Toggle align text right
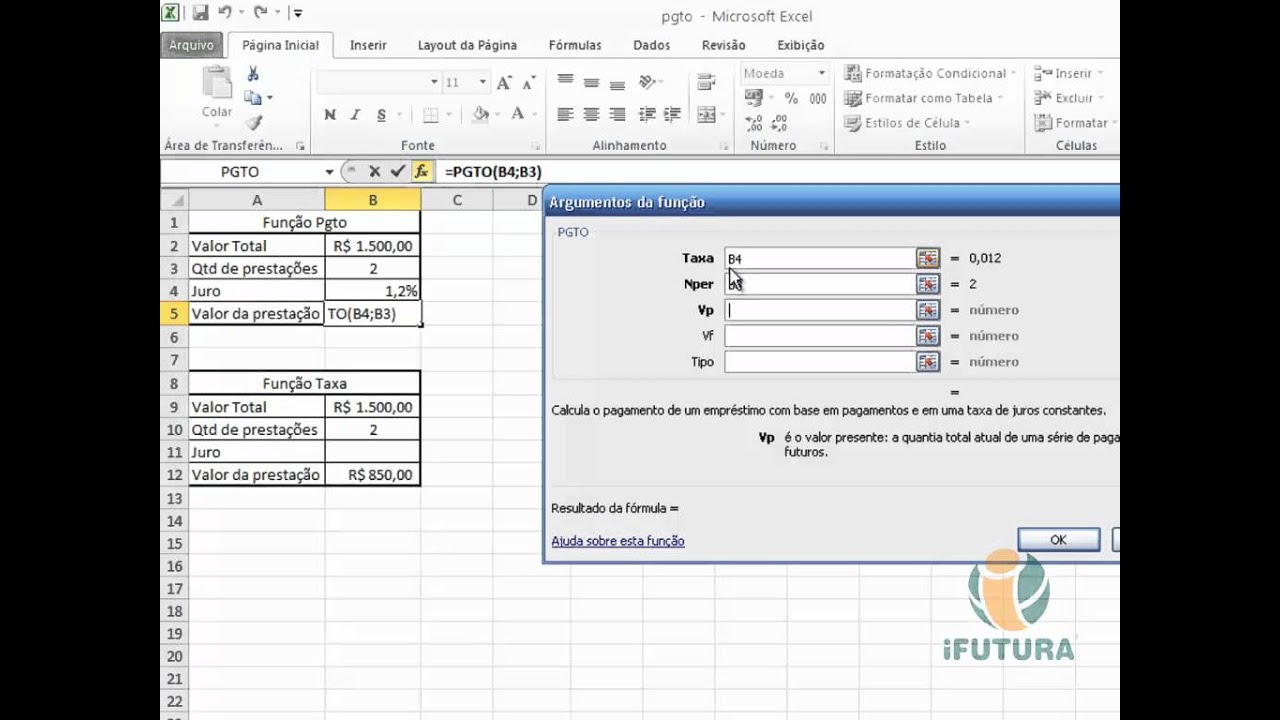 pos(617,114)
